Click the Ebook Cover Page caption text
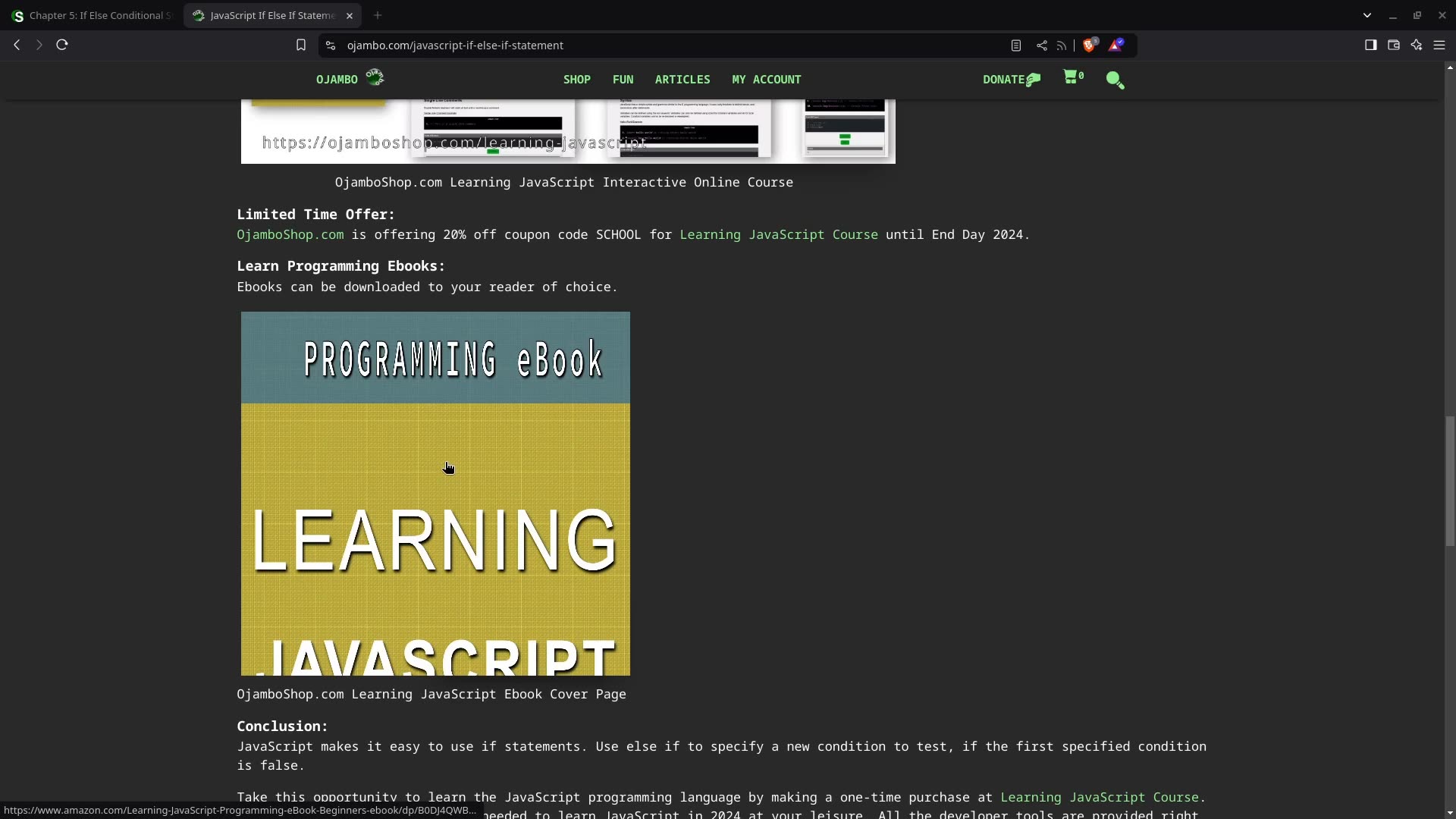This screenshot has height=819, width=1456. pyautogui.click(x=431, y=695)
